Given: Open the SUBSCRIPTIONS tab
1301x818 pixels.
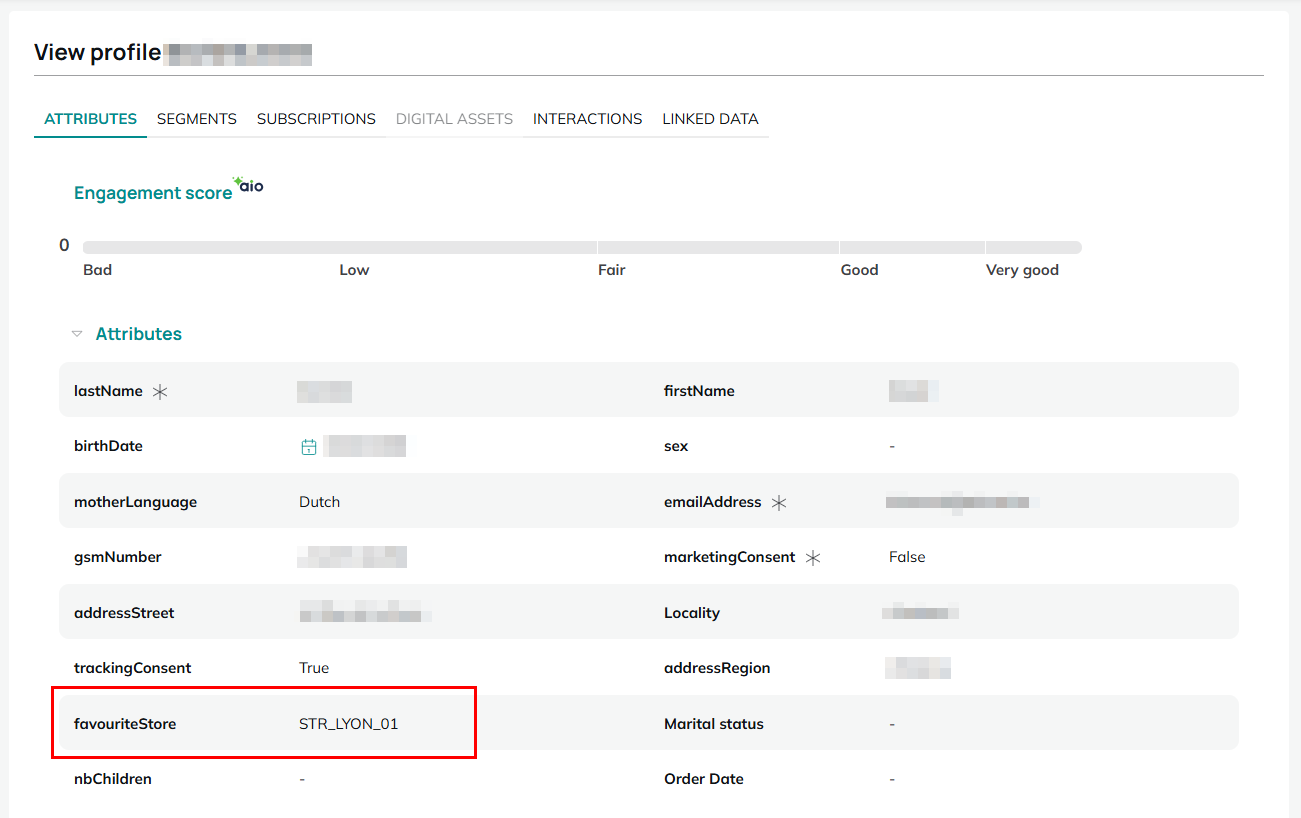Looking at the screenshot, I should 316,119.
